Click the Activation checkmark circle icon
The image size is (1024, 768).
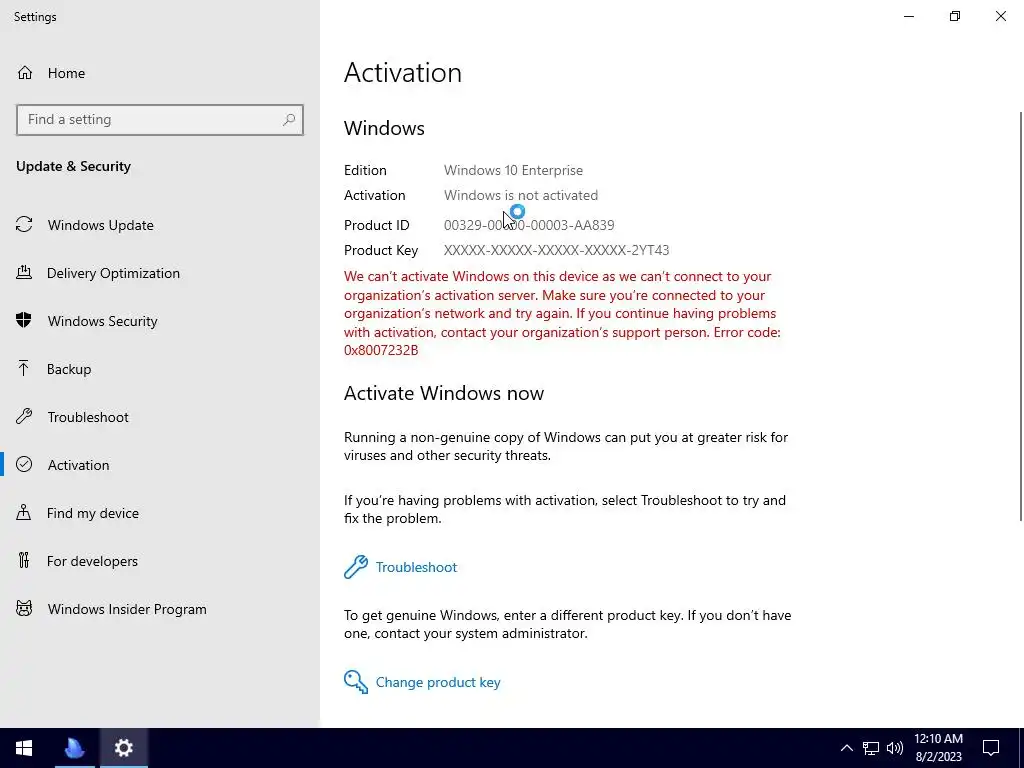[24, 464]
